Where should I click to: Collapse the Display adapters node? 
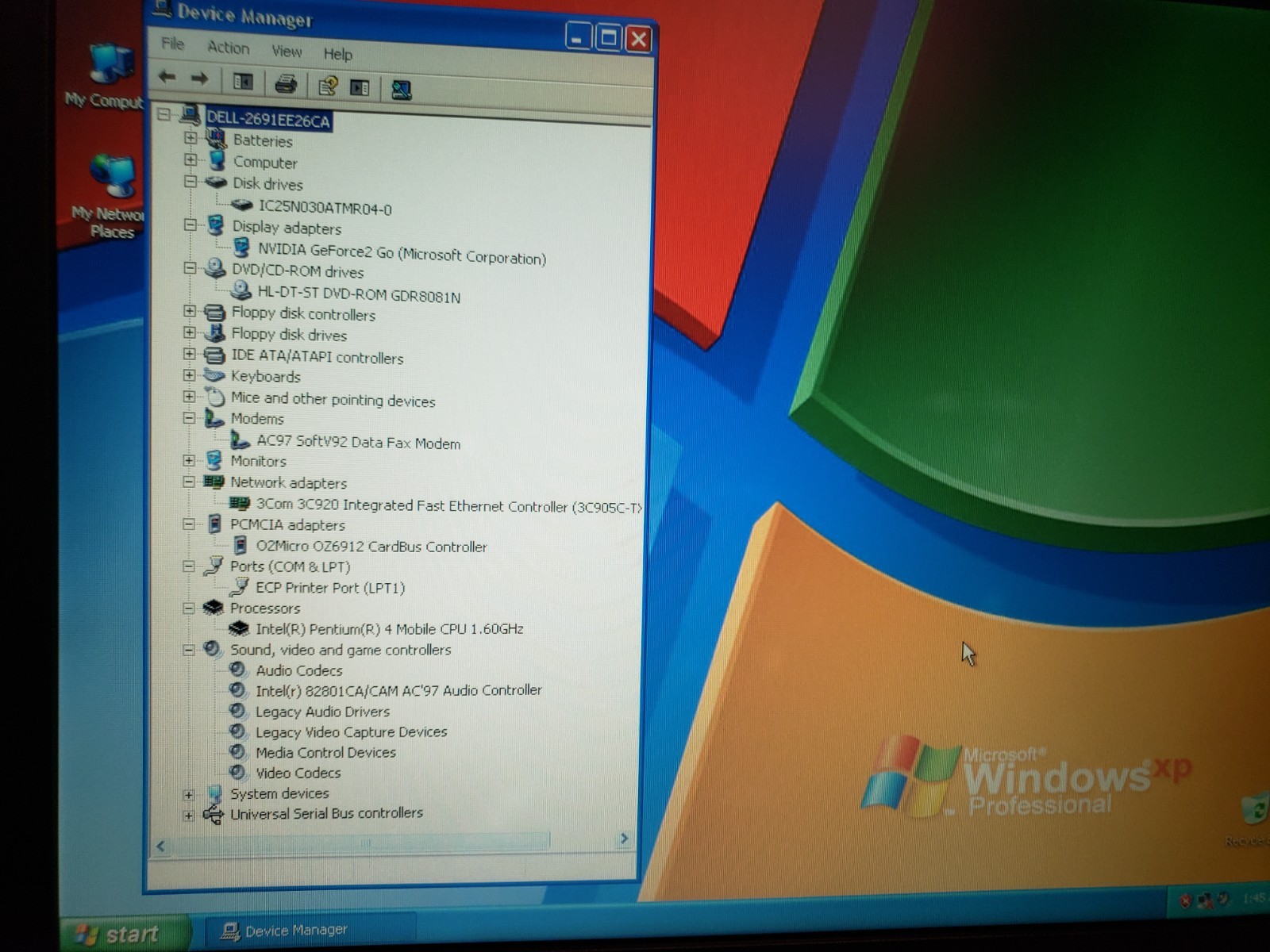point(190,225)
